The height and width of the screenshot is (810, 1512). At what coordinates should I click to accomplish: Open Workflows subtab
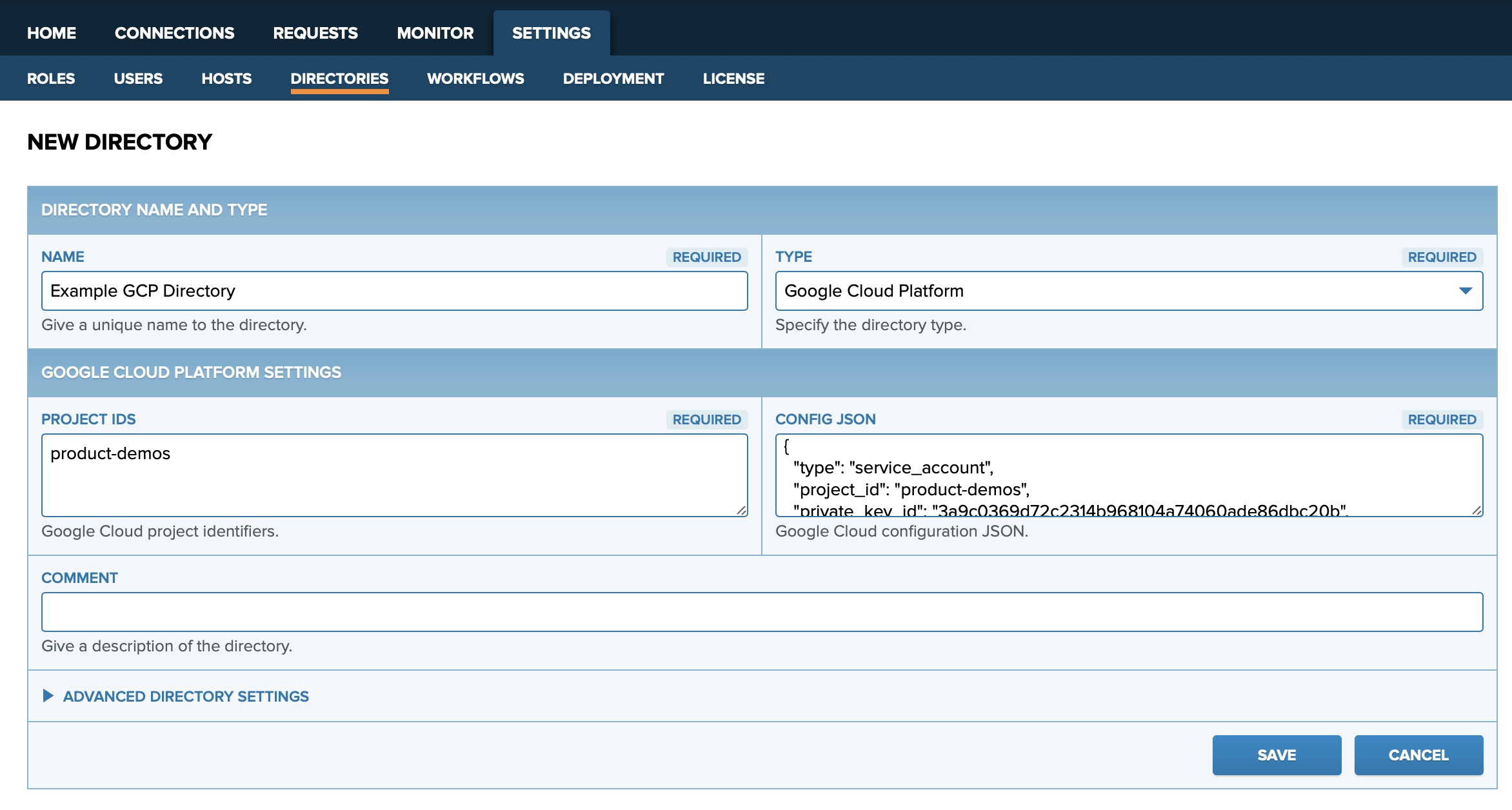pos(475,79)
